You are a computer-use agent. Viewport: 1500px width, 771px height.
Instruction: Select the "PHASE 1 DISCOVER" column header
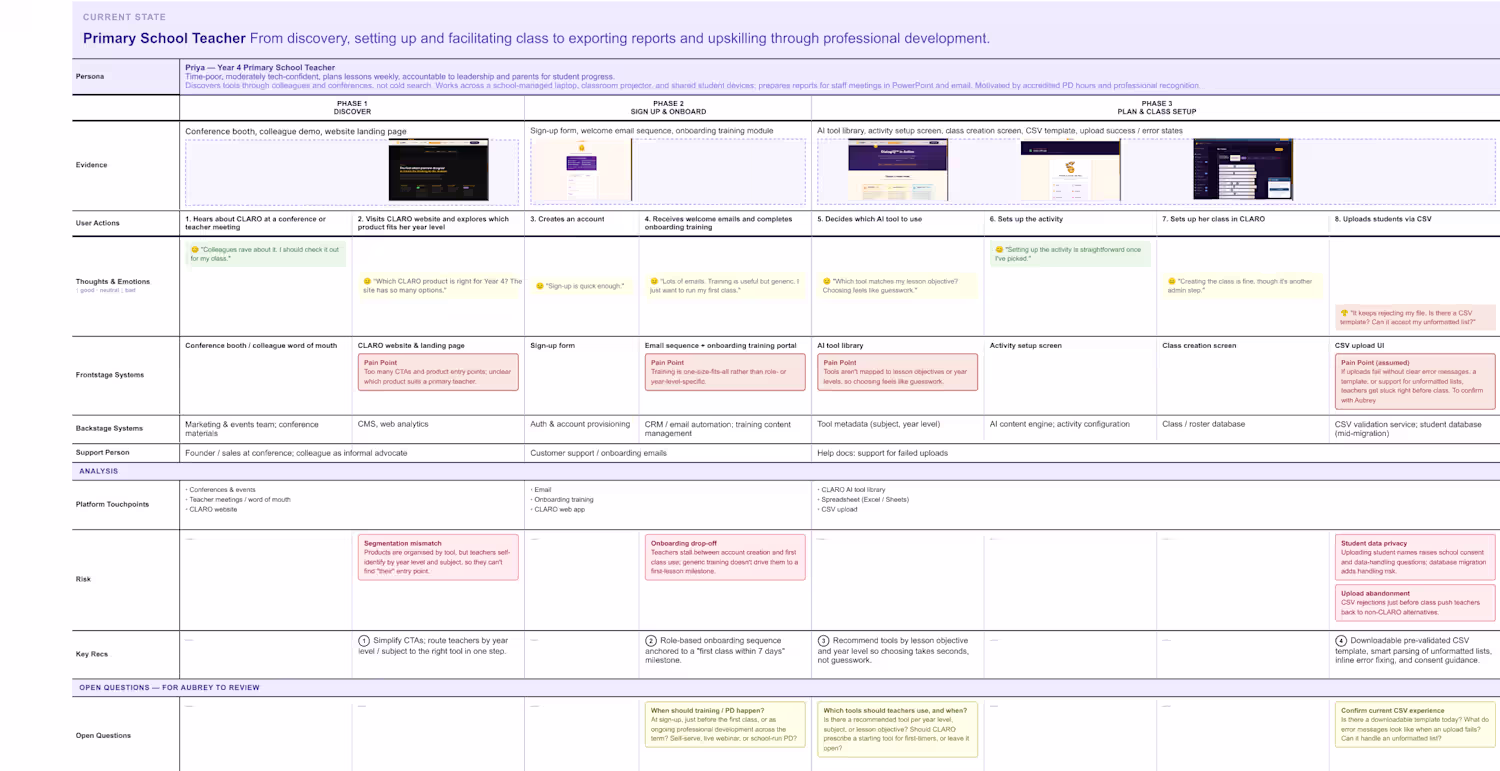pos(352,108)
